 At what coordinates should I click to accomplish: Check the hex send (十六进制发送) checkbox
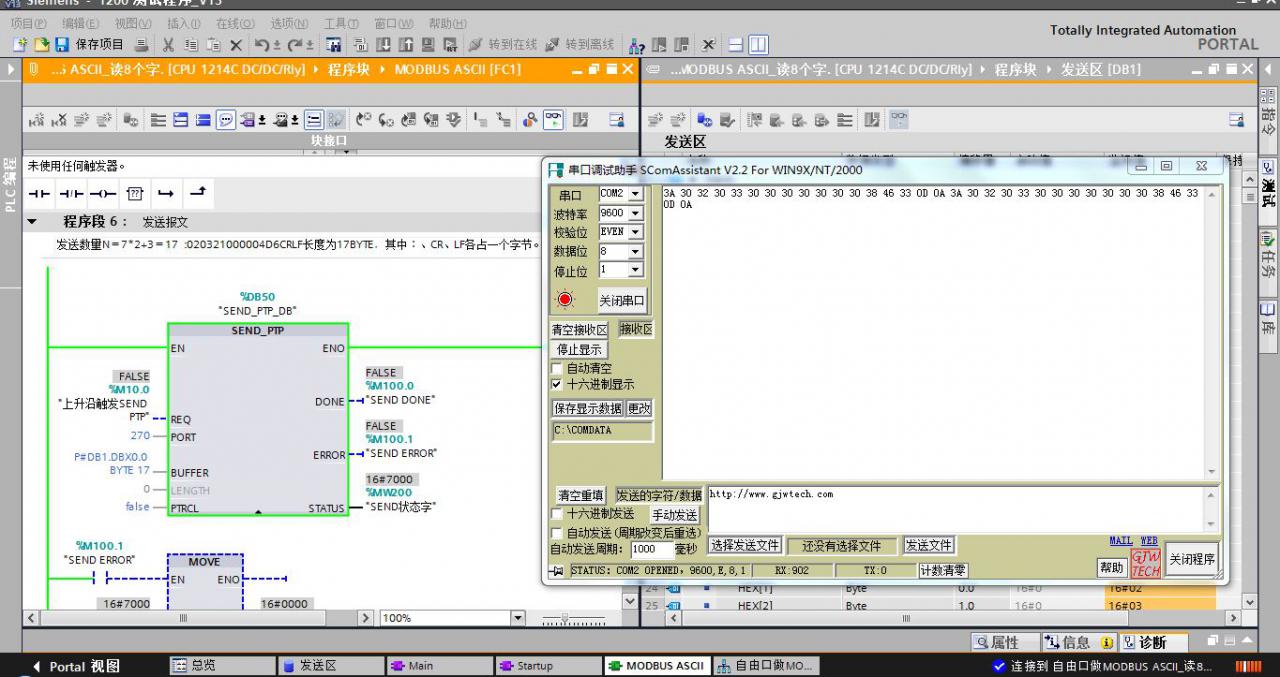tap(557, 514)
